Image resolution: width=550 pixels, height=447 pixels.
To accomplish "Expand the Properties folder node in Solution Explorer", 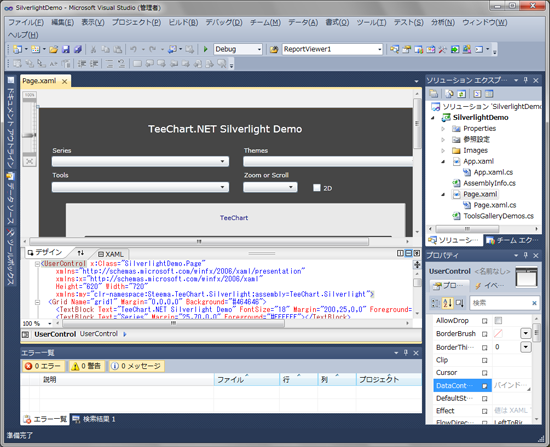I will (443, 129).
